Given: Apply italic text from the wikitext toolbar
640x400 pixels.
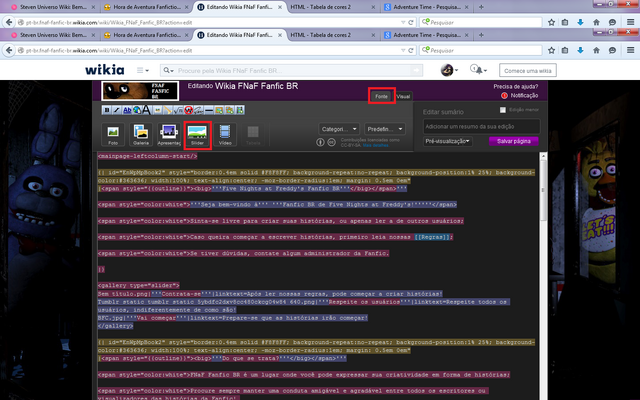Looking at the screenshot, I should (x=117, y=110).
